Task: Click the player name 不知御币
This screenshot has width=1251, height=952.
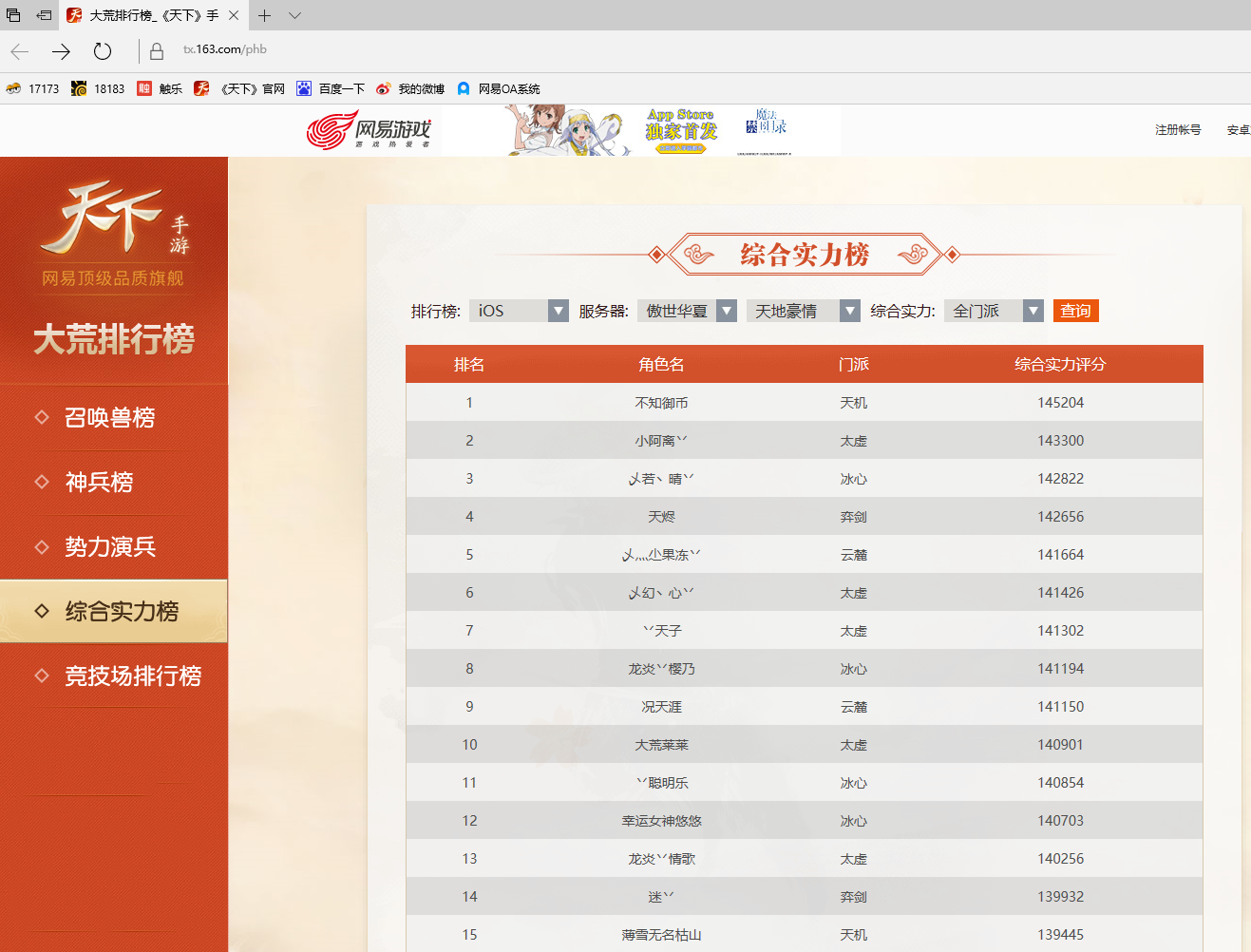Action: click(662, 403)
